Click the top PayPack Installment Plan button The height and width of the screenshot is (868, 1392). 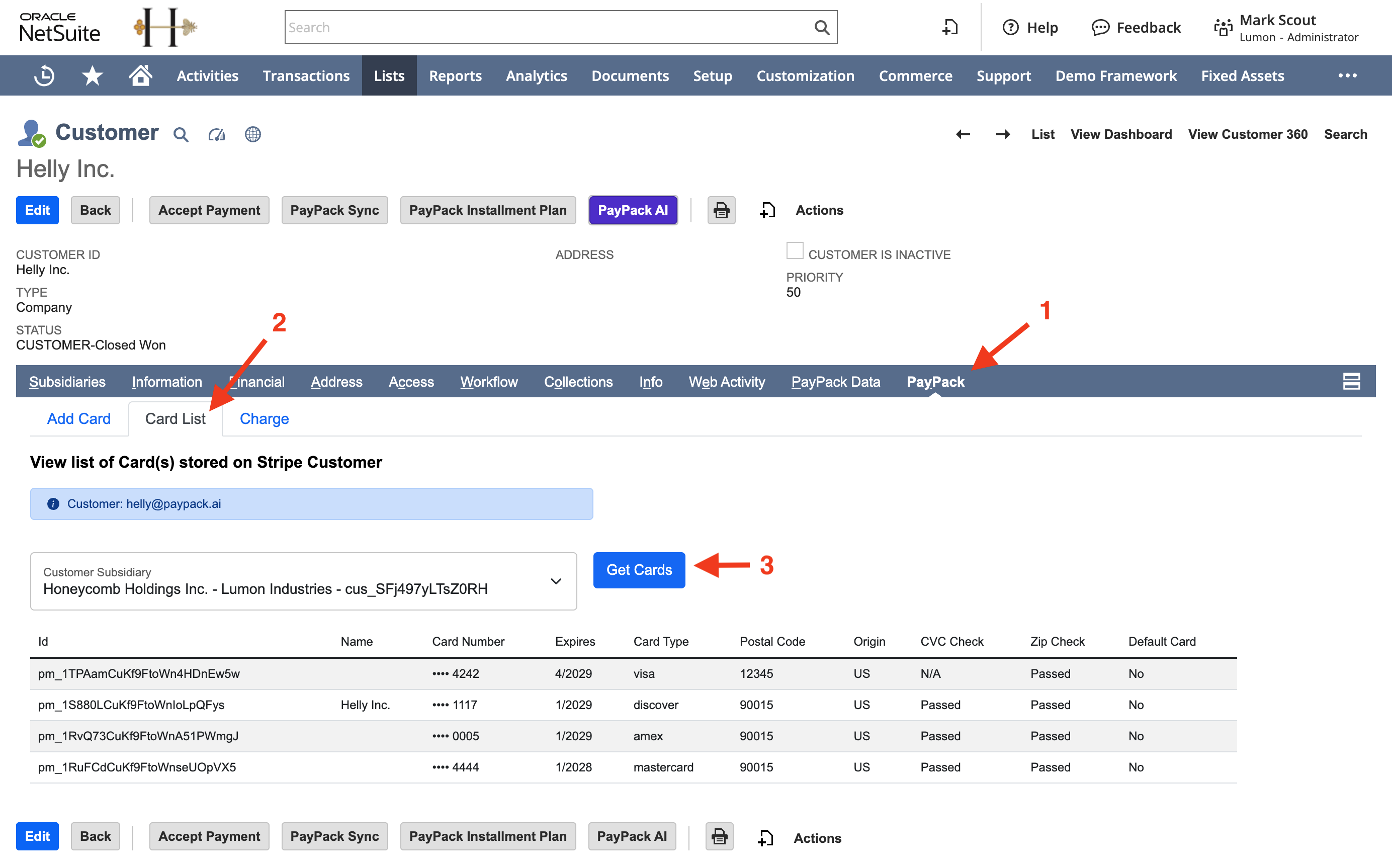[x=488, y=210]
